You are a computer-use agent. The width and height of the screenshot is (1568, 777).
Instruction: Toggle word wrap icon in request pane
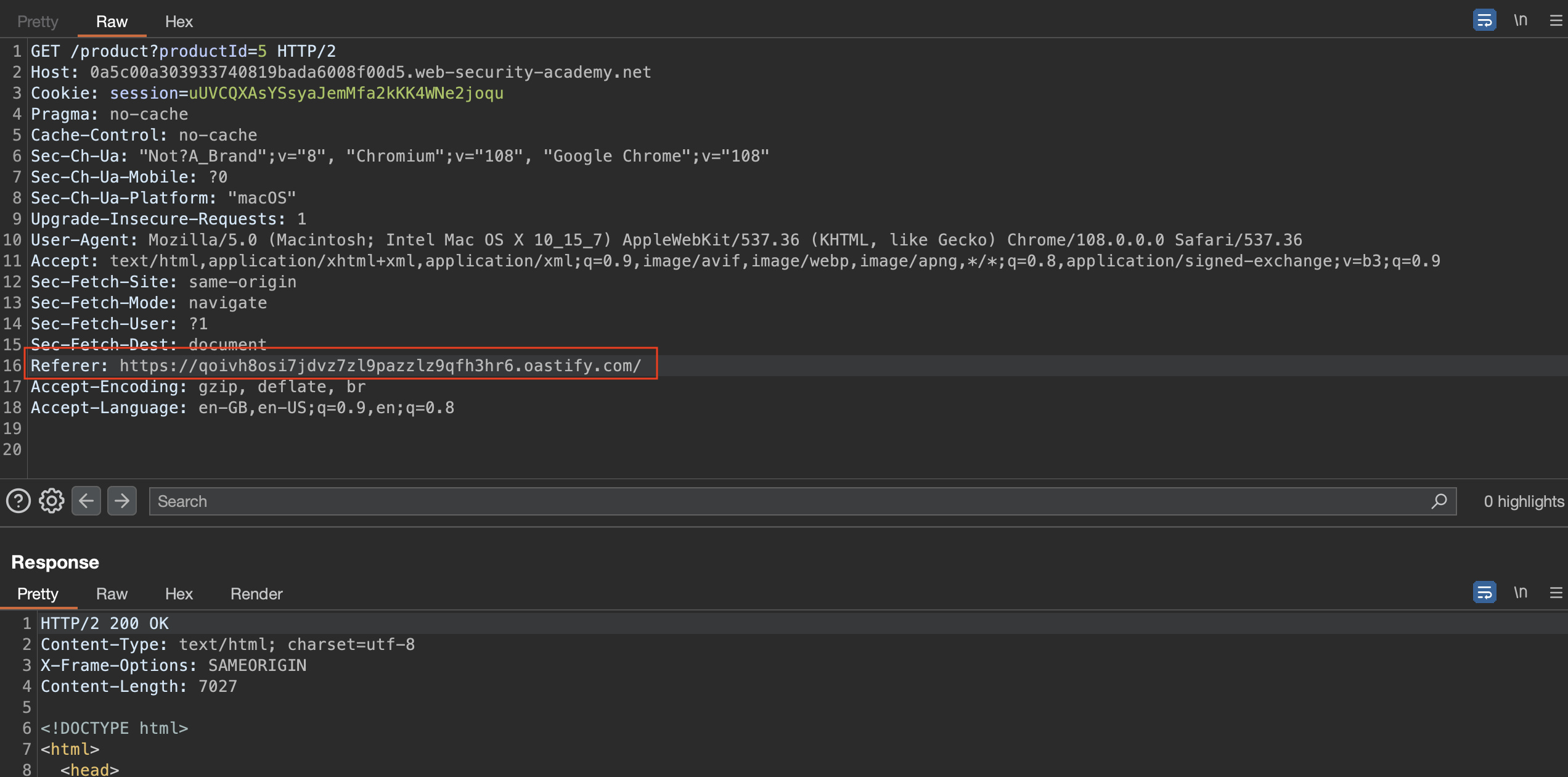[1484, 20]
